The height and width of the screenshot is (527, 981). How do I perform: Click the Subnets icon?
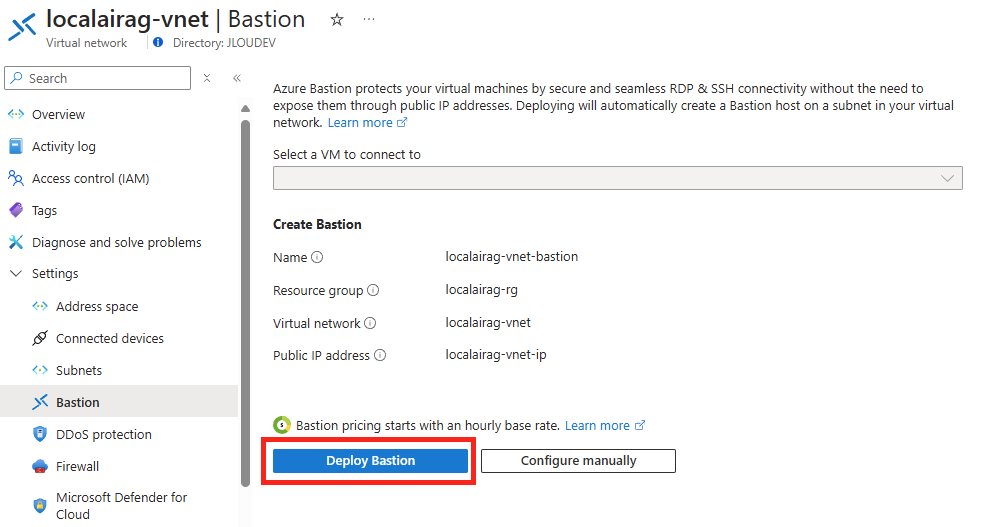click(40, 371)
